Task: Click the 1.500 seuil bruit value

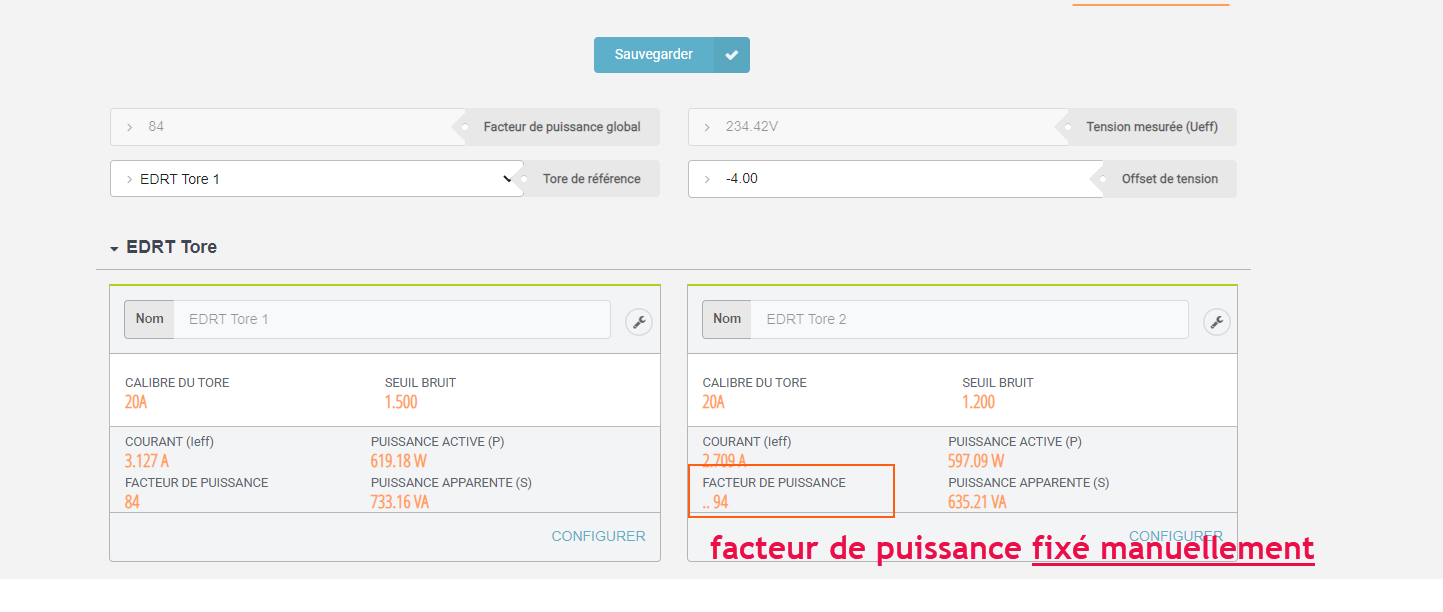Action: 401,402
